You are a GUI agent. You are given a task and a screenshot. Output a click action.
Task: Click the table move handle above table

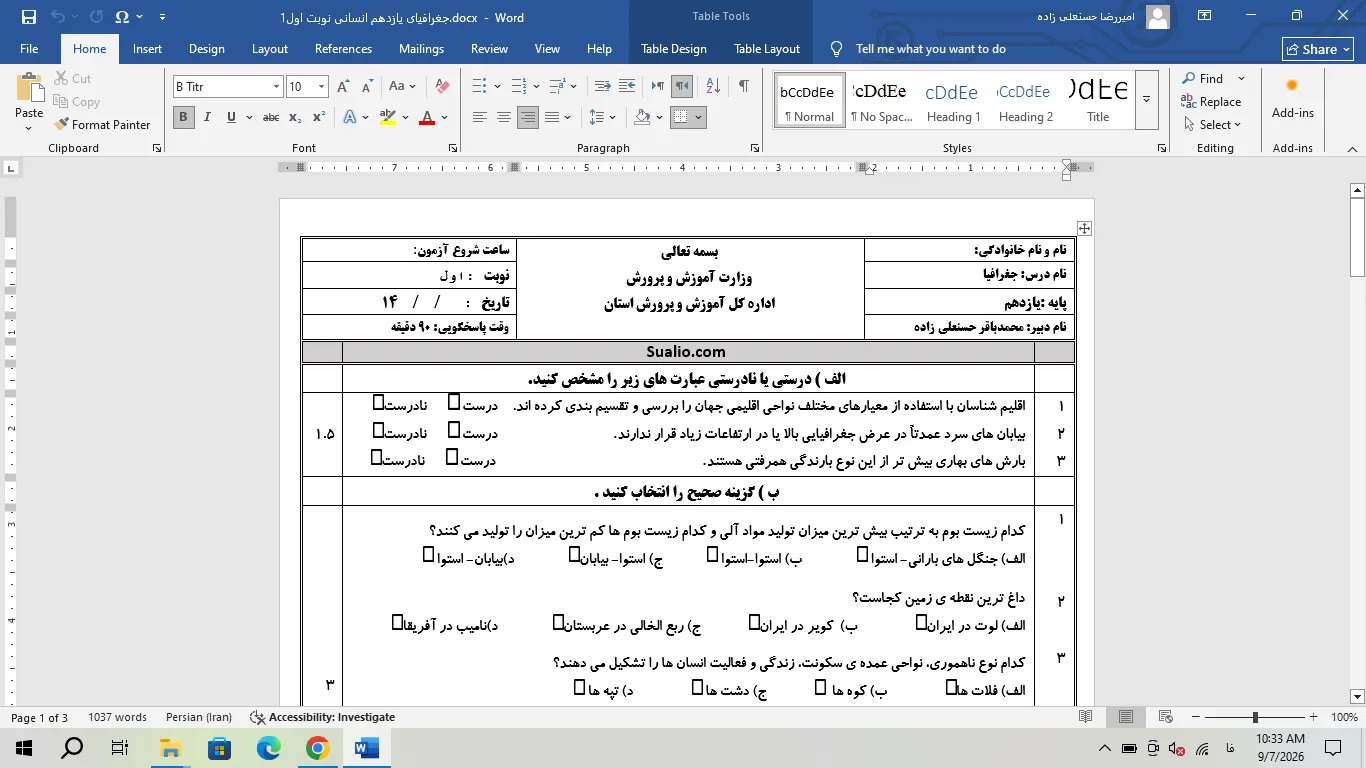coord(1084,228)
